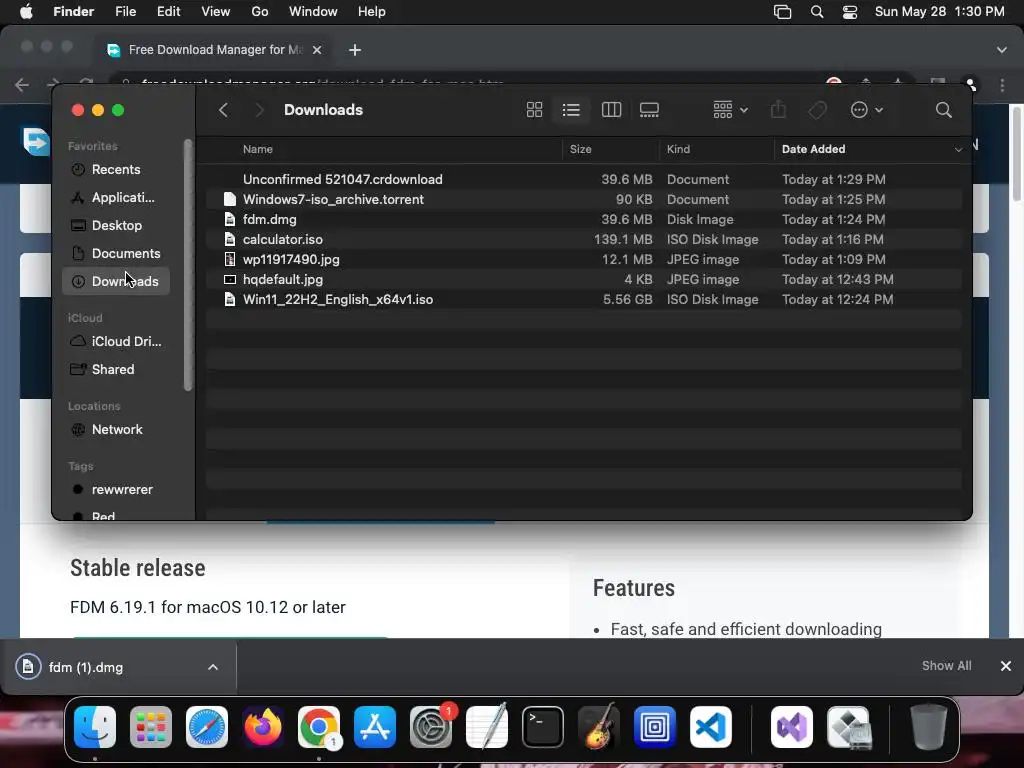Expand Chrome tab search chevron
Viewport: 1024px width, 768px height.
[1002, 50]
